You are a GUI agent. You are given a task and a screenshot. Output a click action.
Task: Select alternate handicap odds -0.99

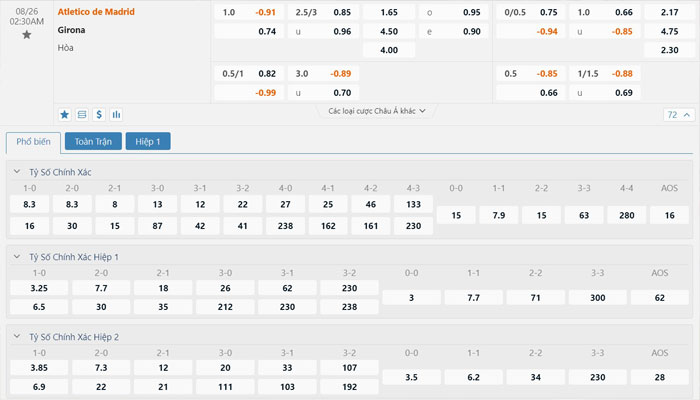pos(249,92)
